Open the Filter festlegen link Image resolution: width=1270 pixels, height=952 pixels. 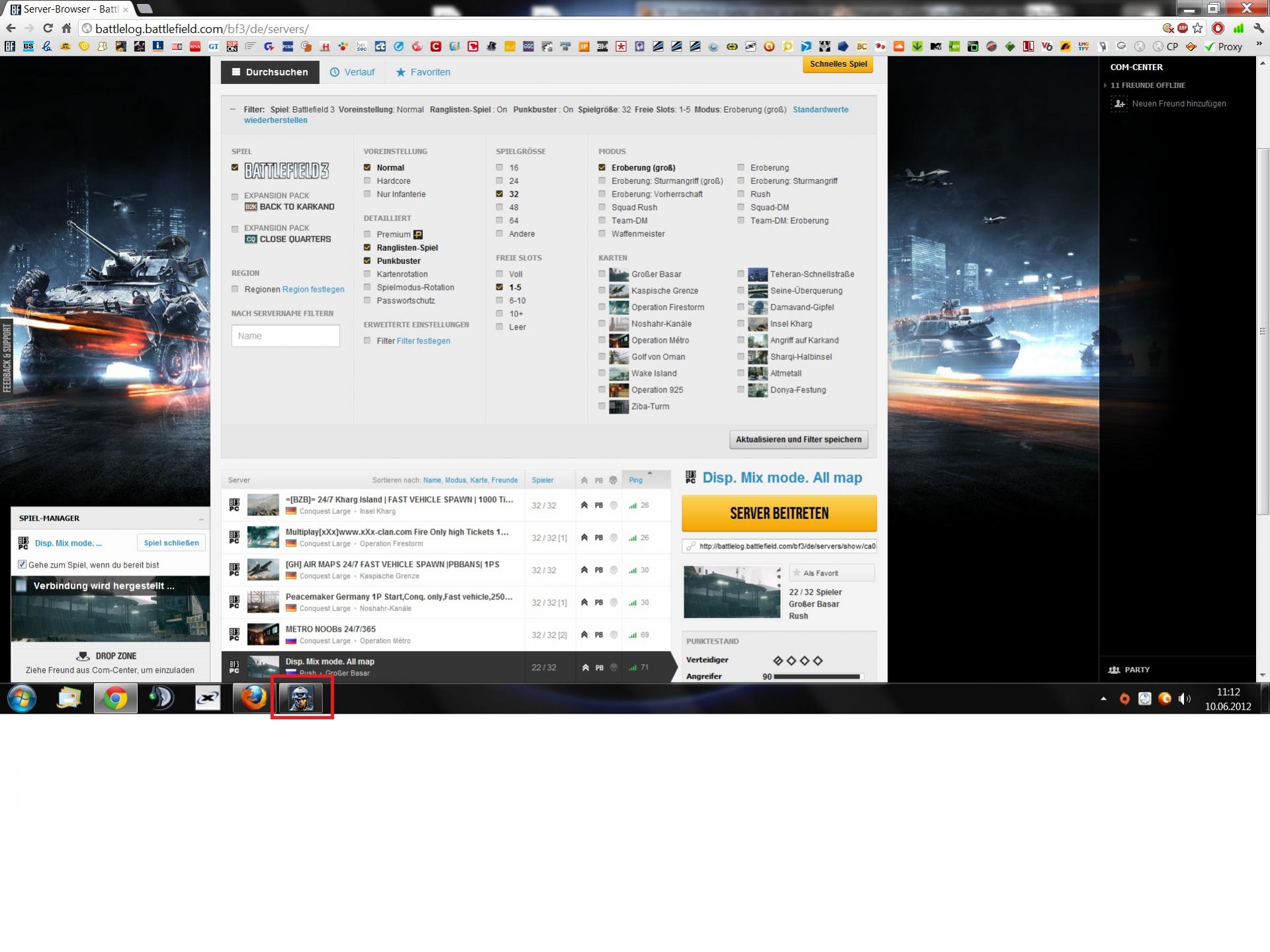click(423, 341)
